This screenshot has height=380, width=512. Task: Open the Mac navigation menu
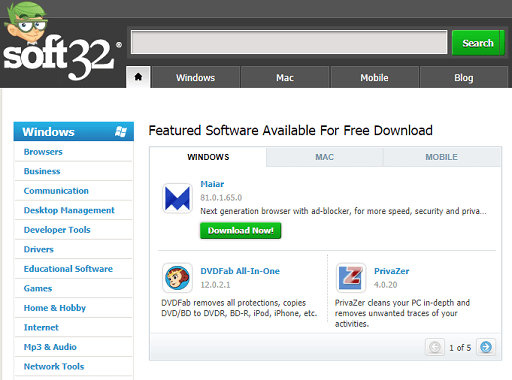285,77
